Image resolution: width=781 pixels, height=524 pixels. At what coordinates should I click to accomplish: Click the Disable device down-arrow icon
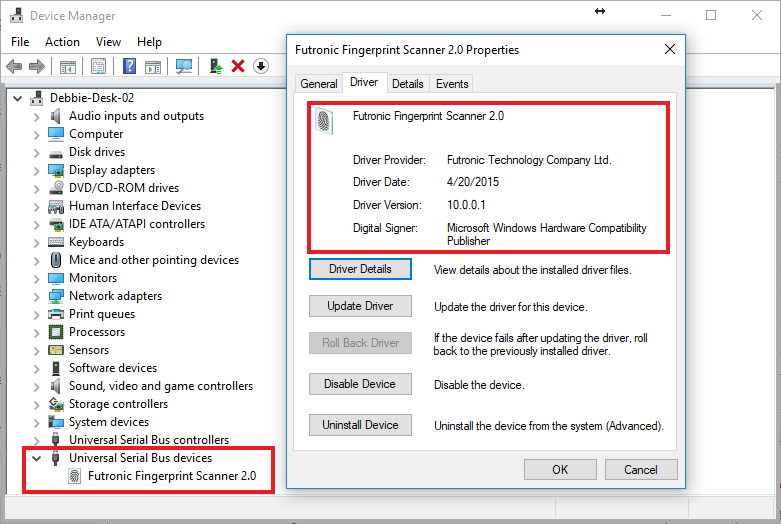point(260,66)
